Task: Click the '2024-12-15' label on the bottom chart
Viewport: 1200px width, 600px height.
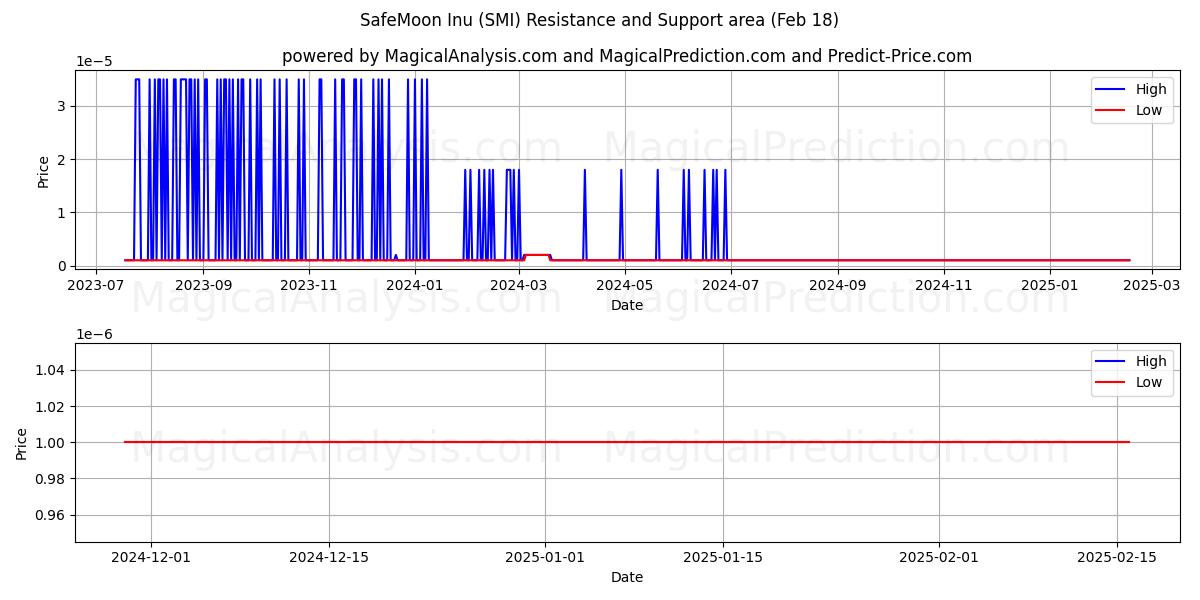Action: [329, 557]
